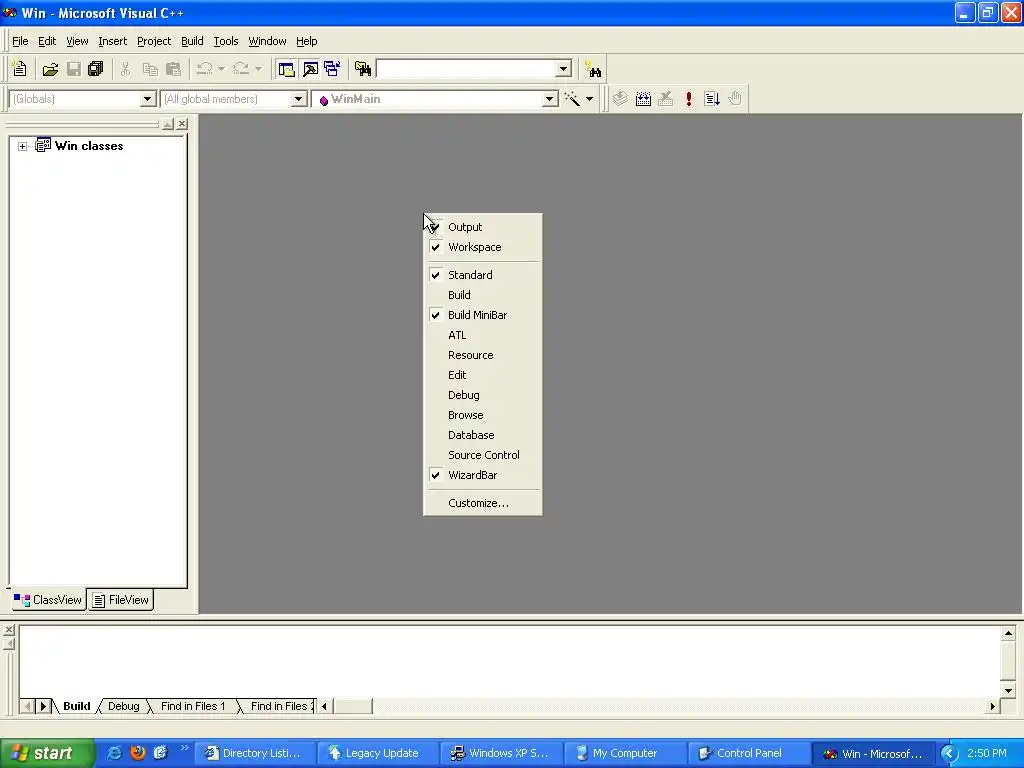1024x768 pixels.
Task: Click the Undo arrow icon
Action: pyautogui.click(x=204, y=69)
